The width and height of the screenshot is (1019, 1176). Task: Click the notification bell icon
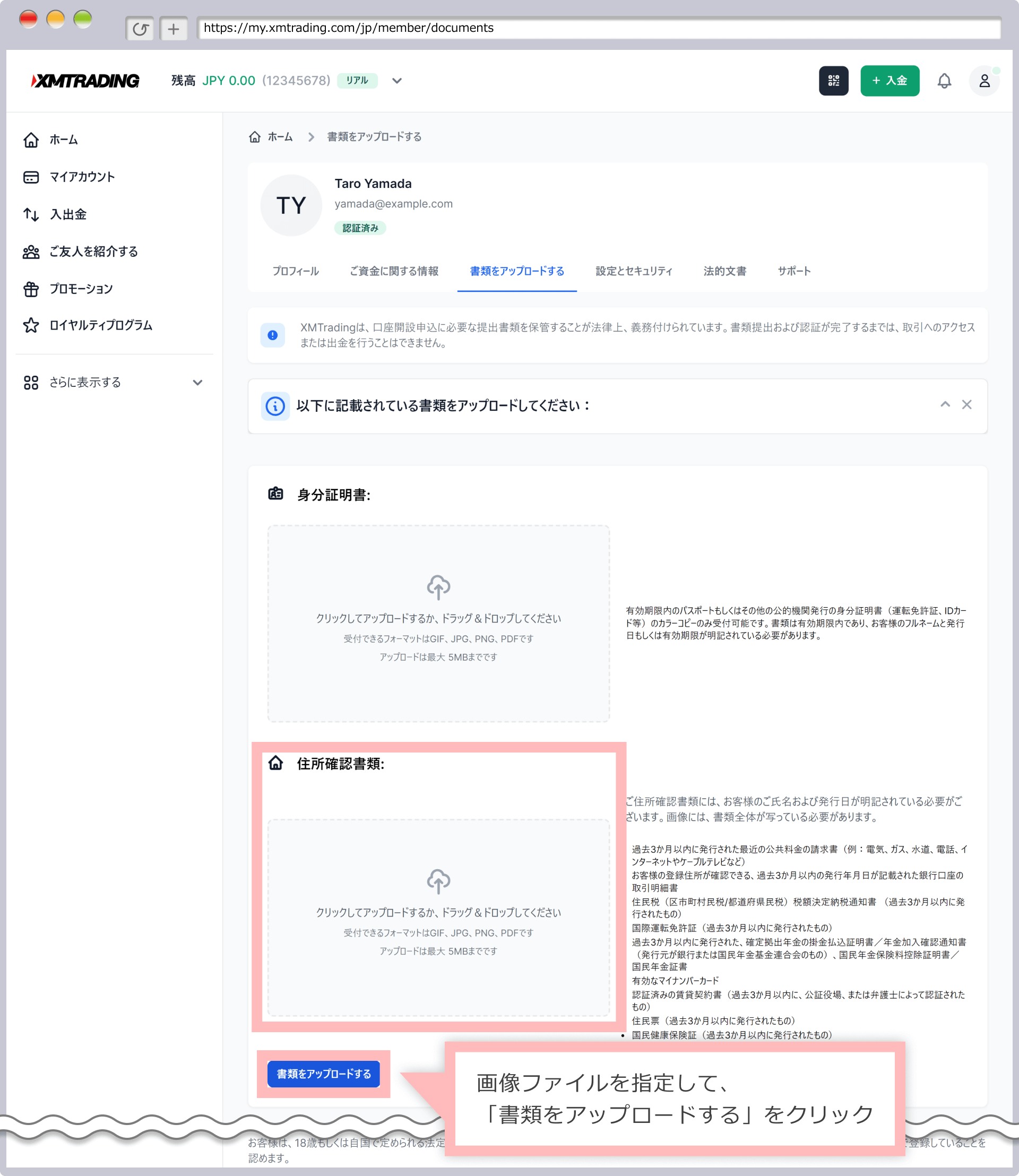944,81
